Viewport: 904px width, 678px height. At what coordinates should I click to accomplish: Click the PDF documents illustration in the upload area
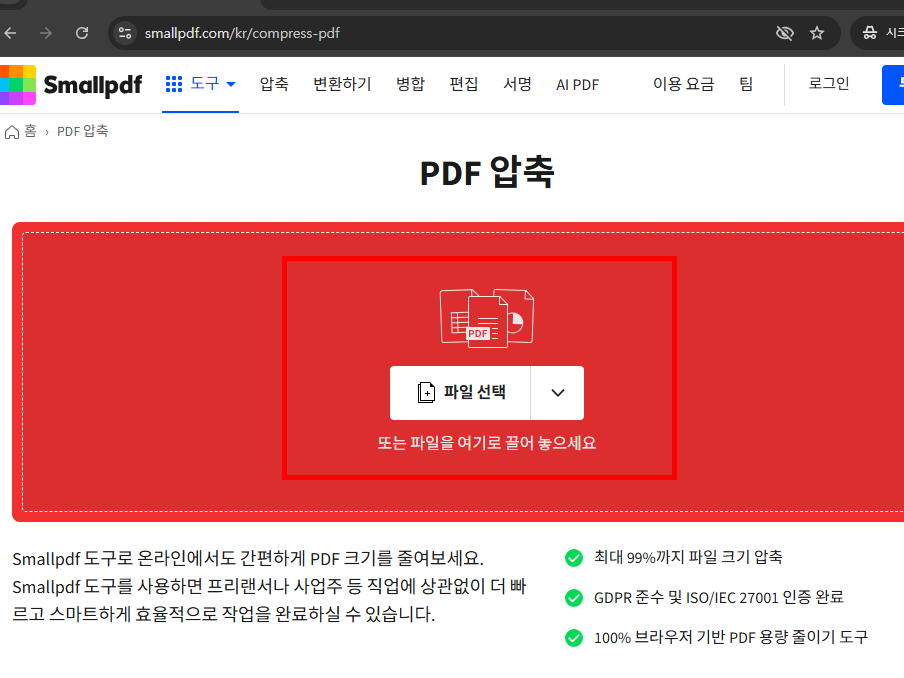point(487,318)
